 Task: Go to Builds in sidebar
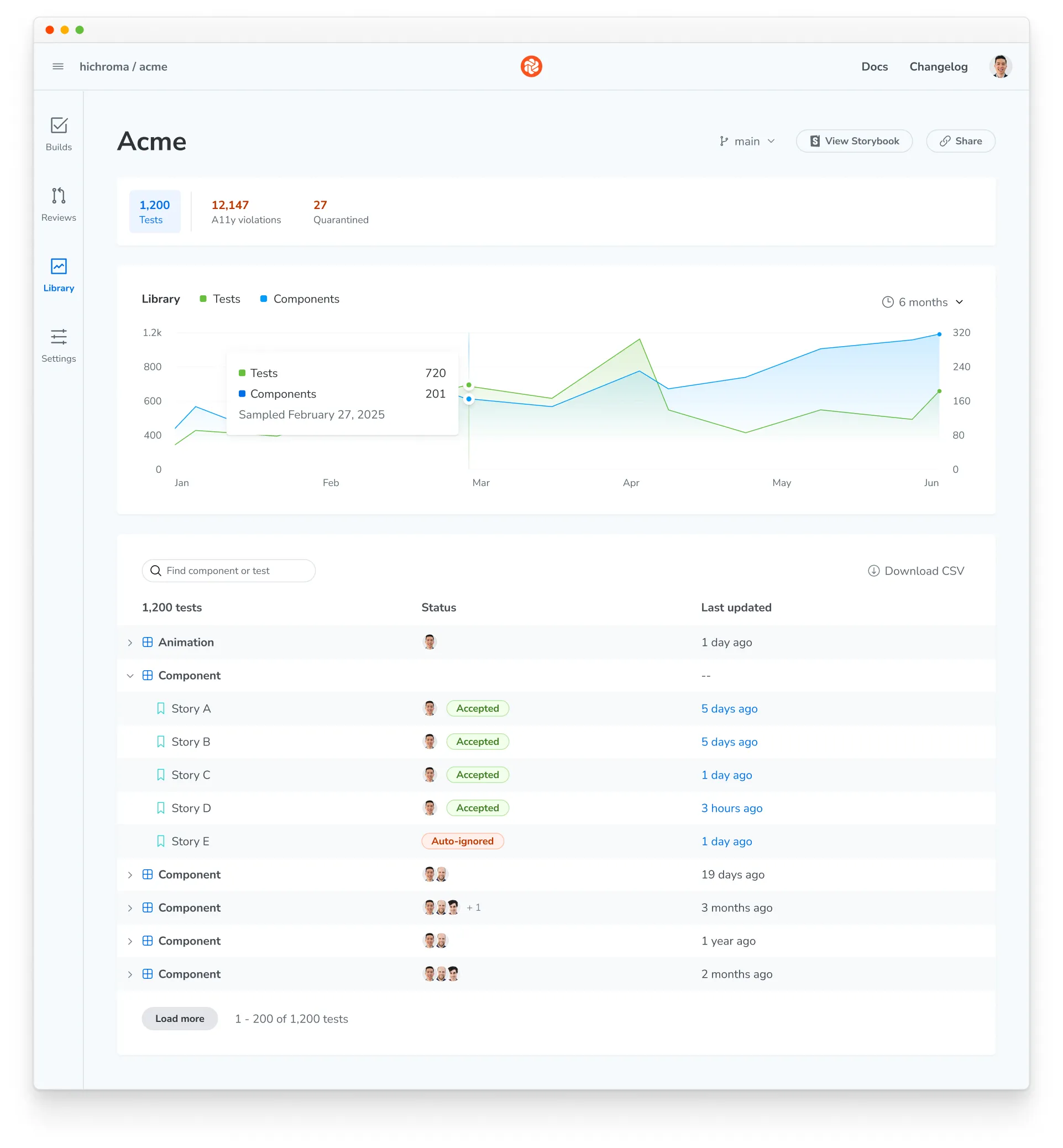coord(59,134)
